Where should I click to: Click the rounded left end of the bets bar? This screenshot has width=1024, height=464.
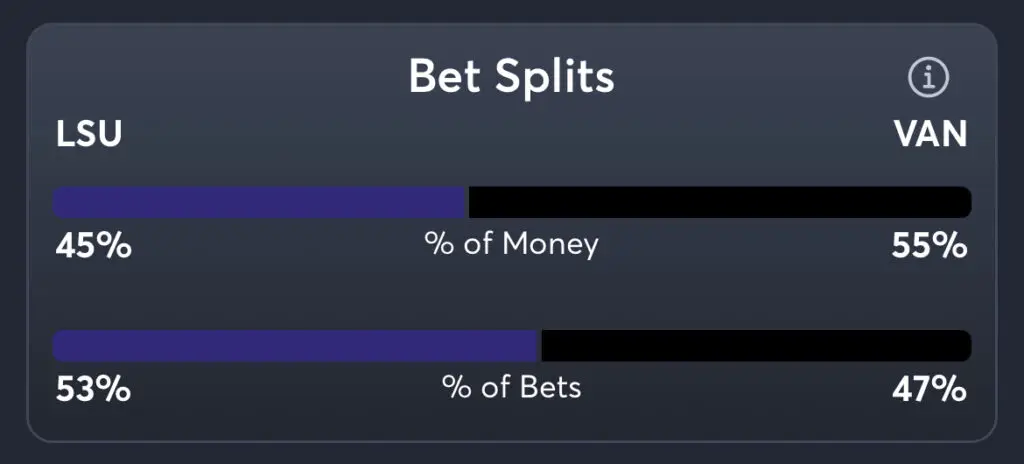point(59,346)
